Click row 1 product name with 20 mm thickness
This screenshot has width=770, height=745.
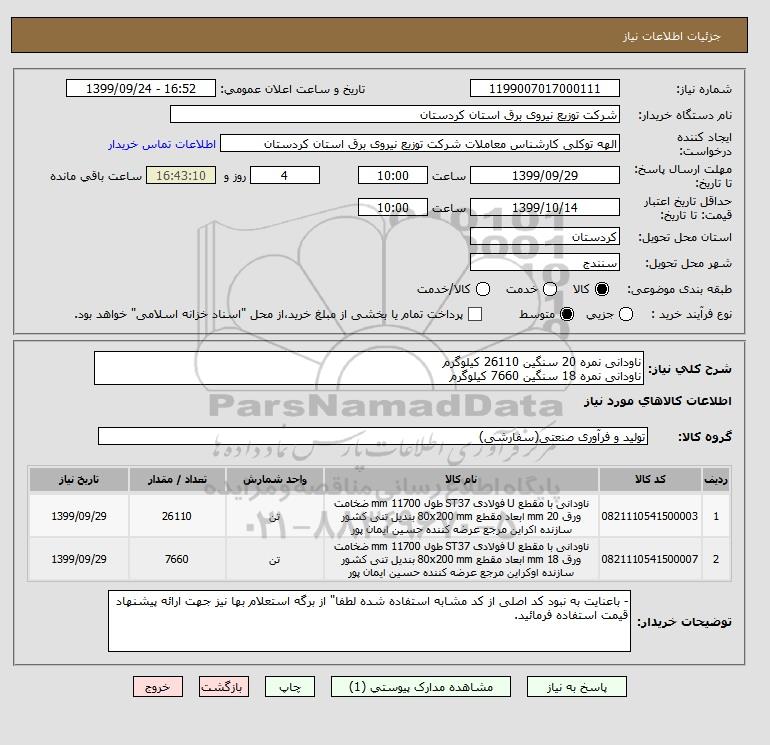[461, 517]
